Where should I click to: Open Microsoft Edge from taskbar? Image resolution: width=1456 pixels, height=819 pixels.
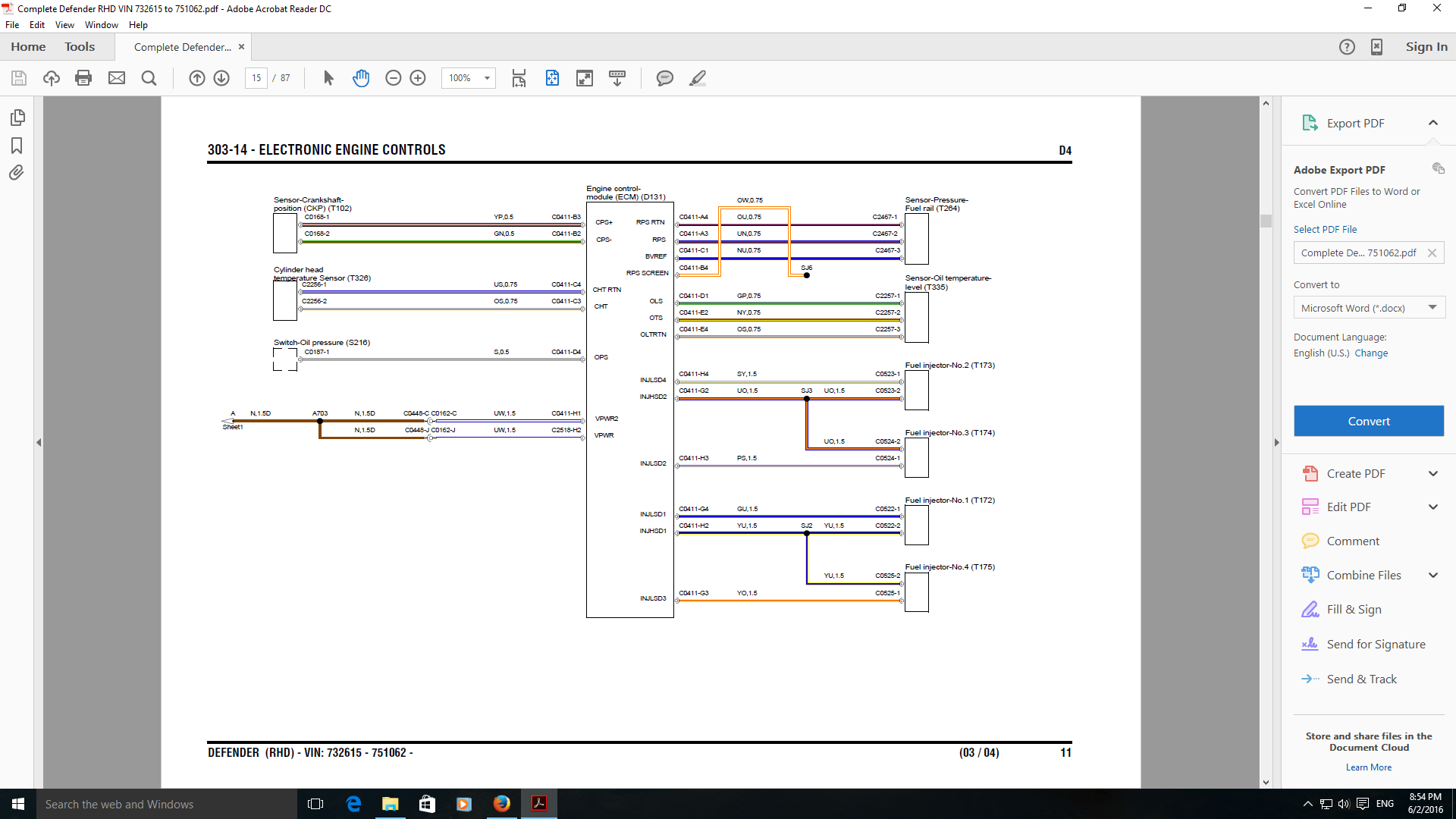point(353,804)
